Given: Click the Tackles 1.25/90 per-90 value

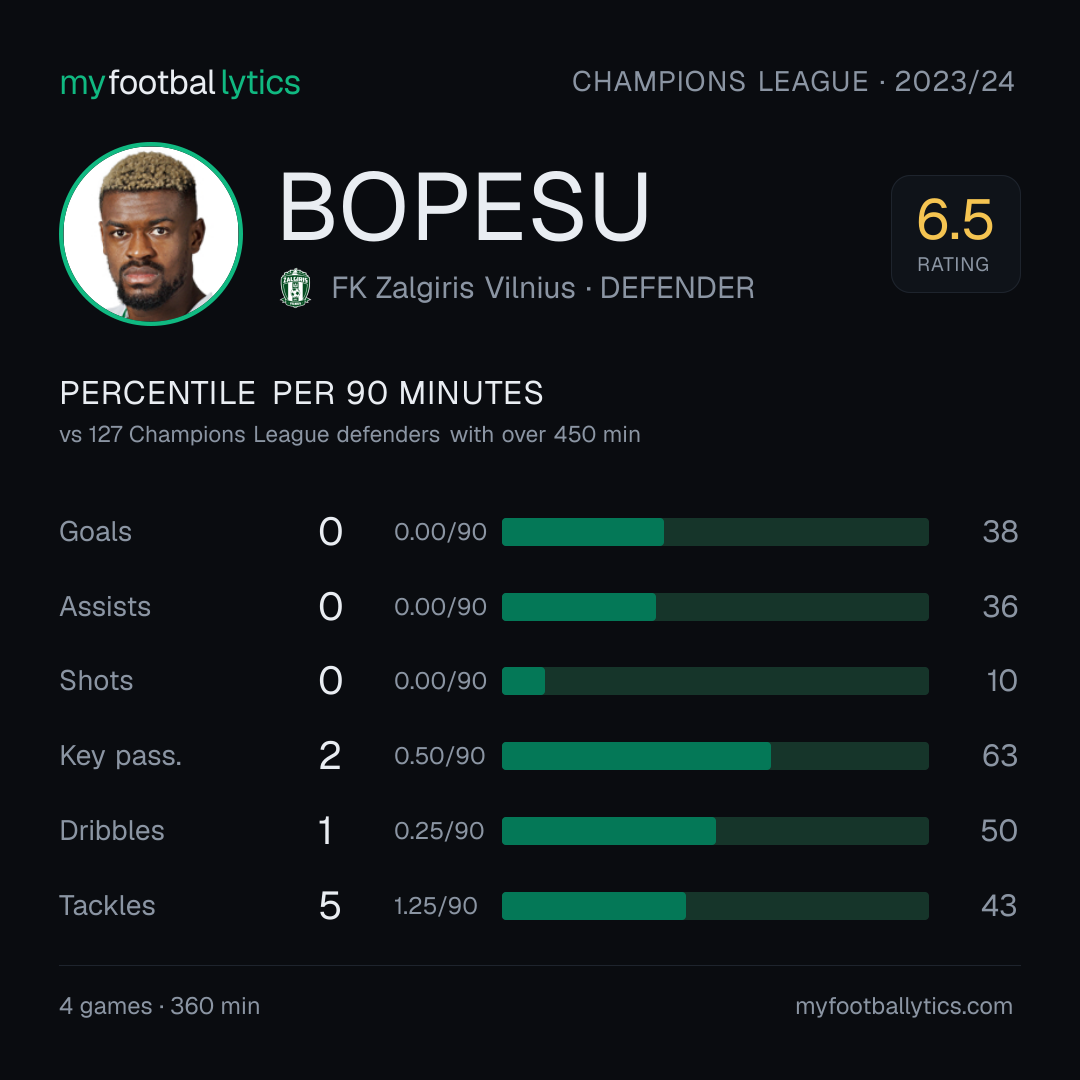Looking at the screenshot, I should pos(436,906).
